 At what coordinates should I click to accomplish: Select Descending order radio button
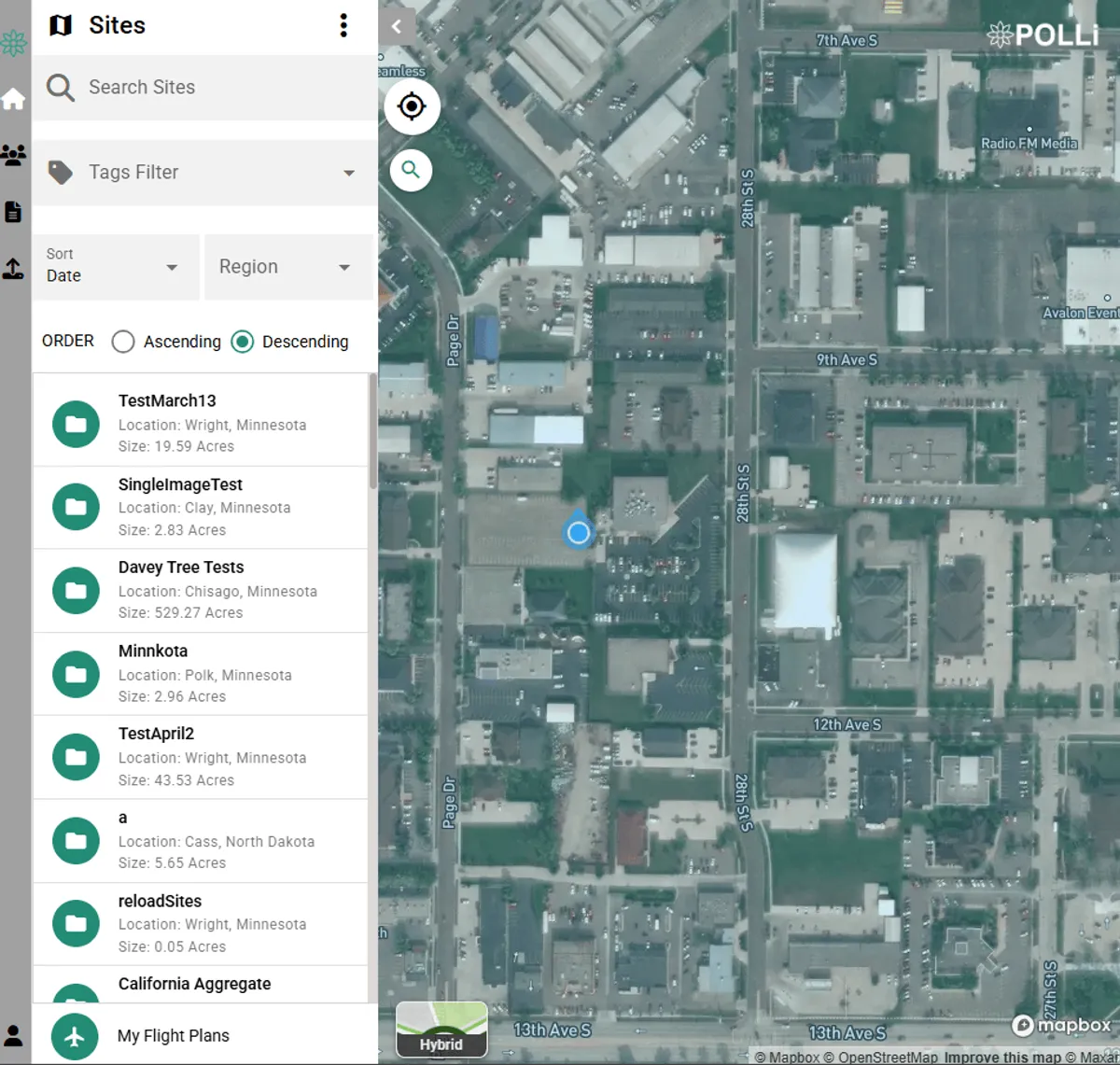coord(243,342)
